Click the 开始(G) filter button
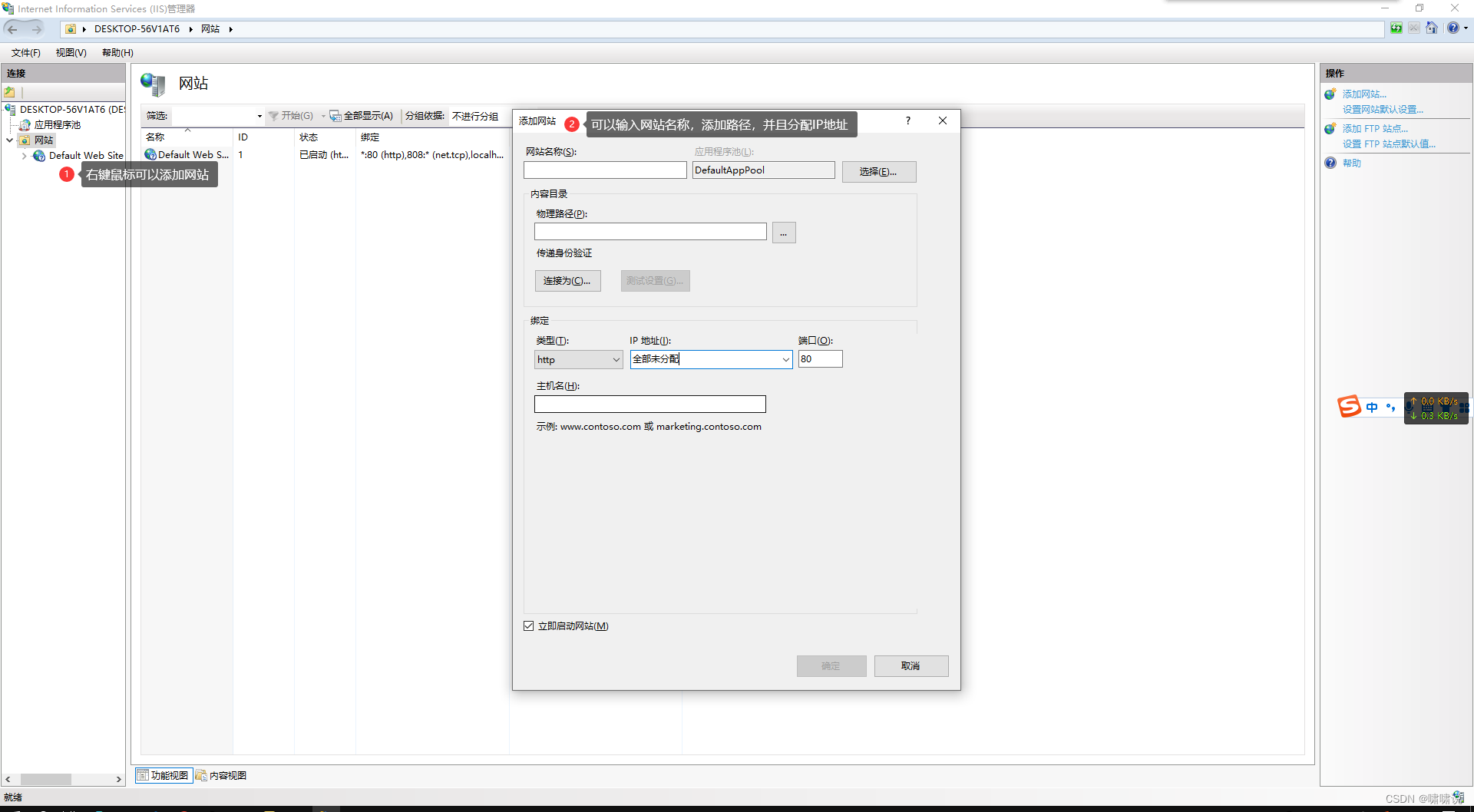The height and width of the screenshot is (812, 1474). click(291, 116)
